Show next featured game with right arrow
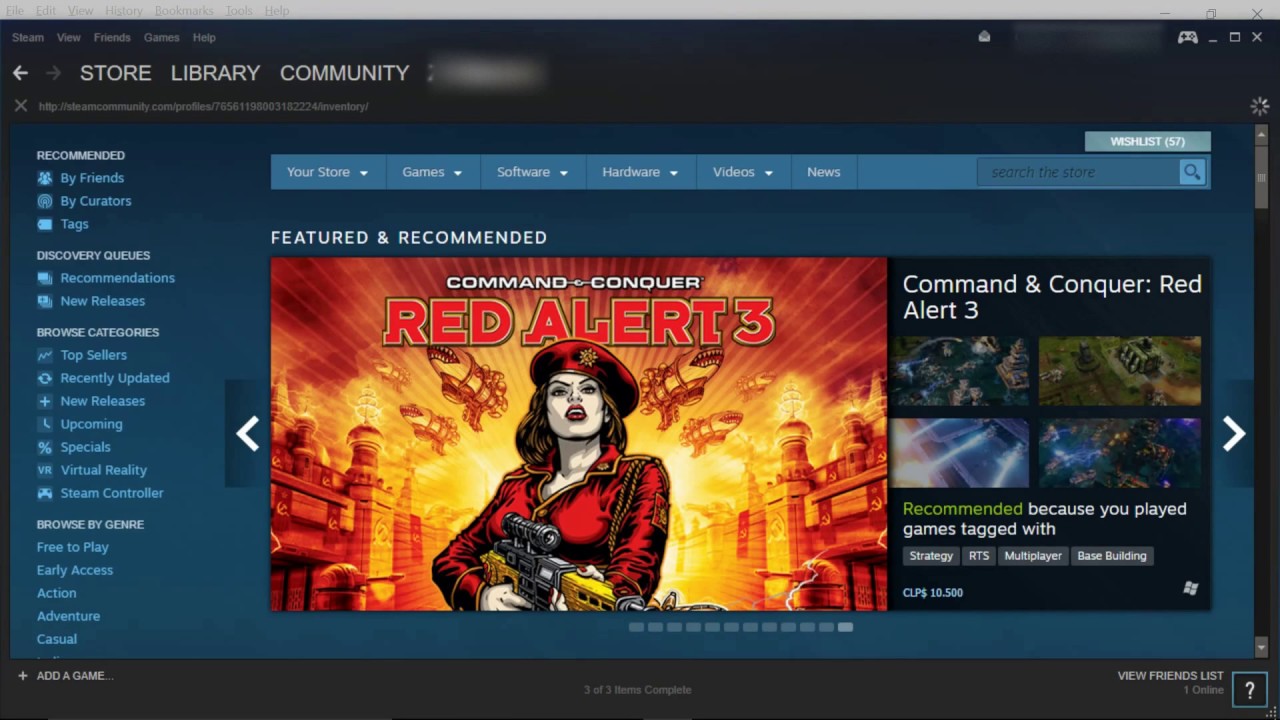1280x720 pixels. click(1234, 433)
